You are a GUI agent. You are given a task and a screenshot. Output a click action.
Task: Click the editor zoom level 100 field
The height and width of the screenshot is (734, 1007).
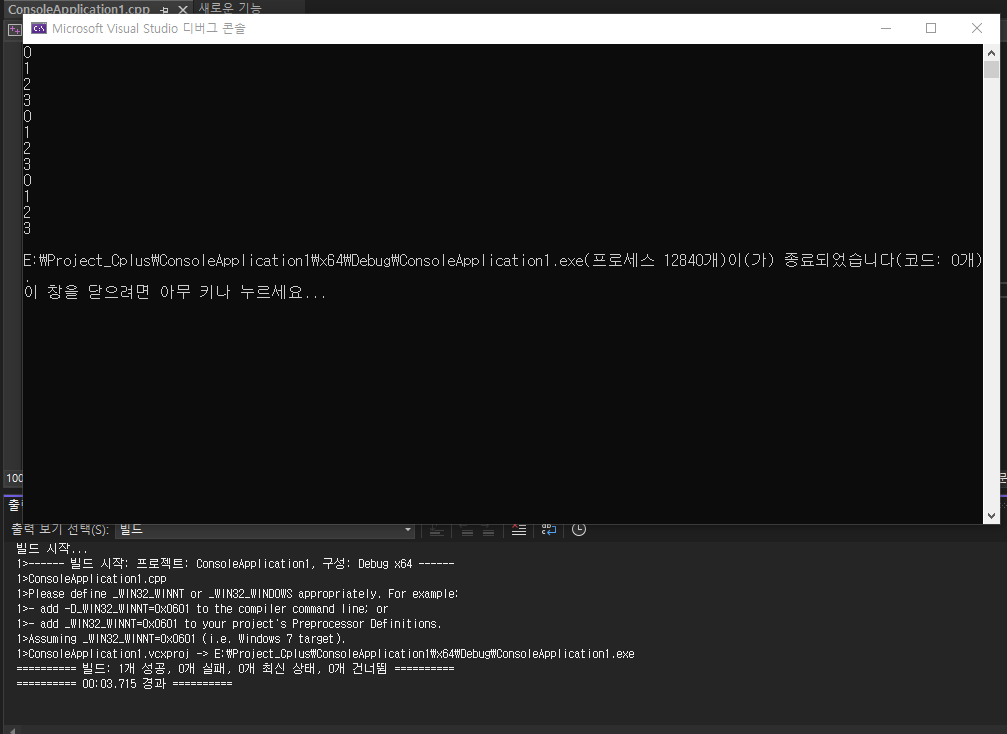pyautogui.click(x=14, y=478)
